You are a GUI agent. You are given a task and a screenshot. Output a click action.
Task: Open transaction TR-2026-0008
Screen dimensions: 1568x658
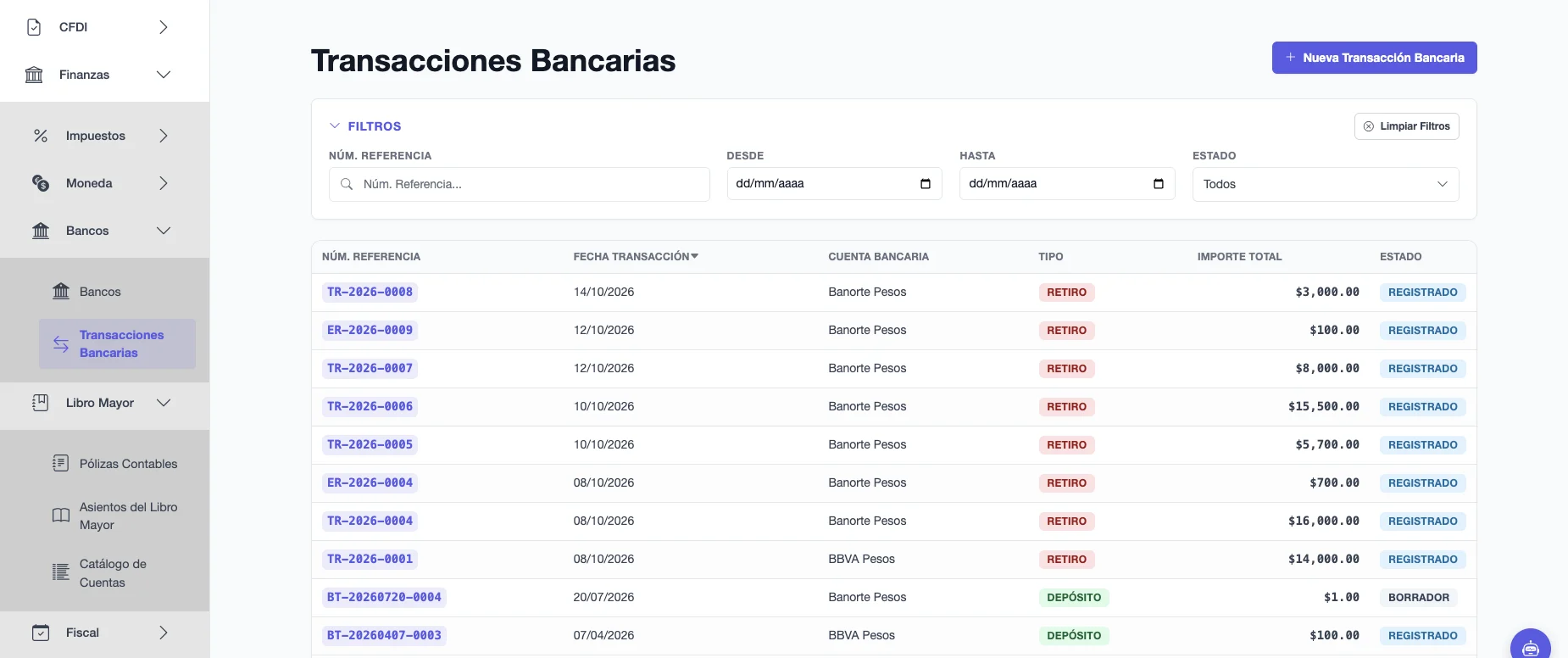[370, 292]
